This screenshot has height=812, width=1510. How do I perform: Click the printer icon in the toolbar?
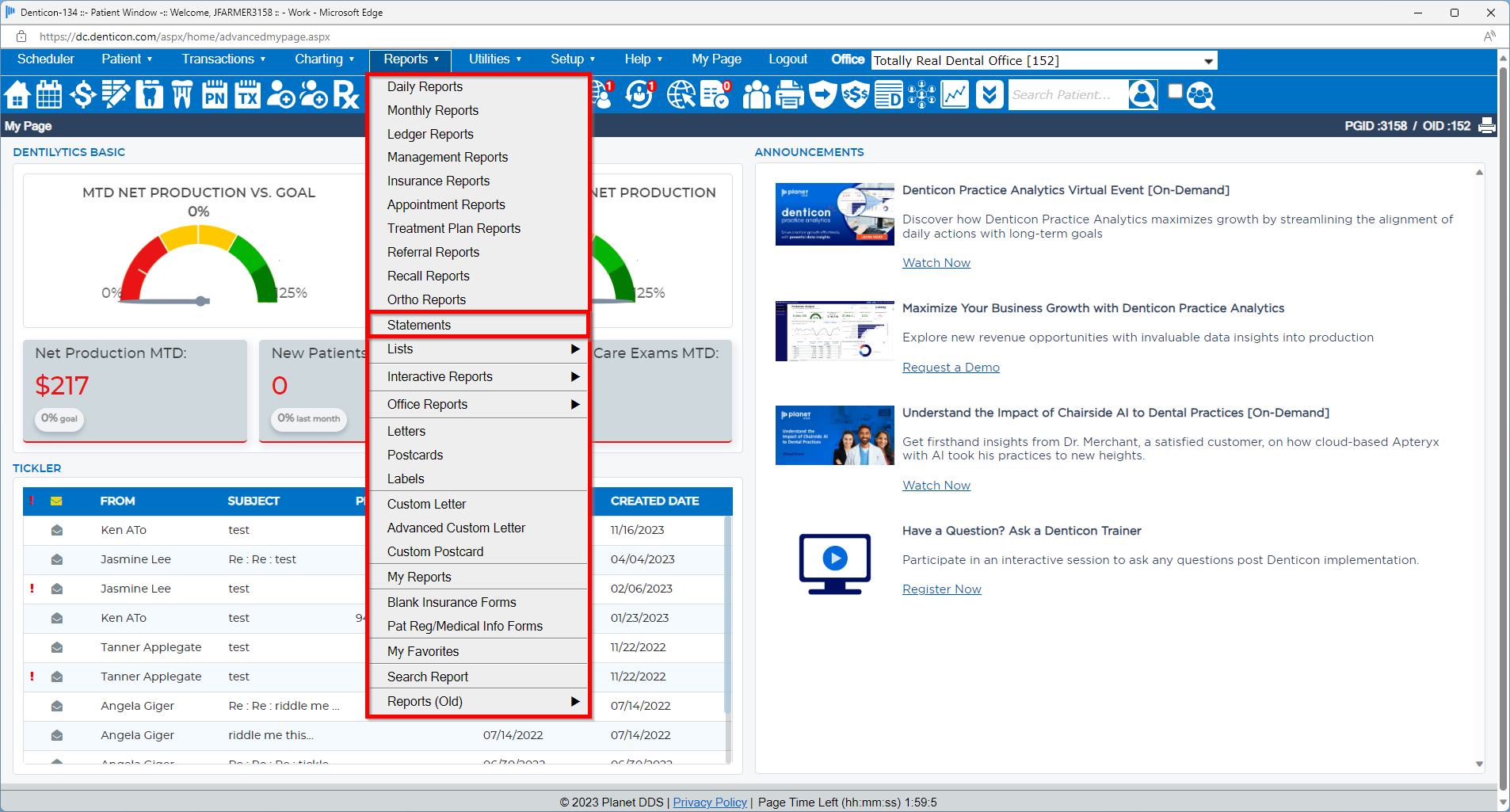tap(789, 94)
